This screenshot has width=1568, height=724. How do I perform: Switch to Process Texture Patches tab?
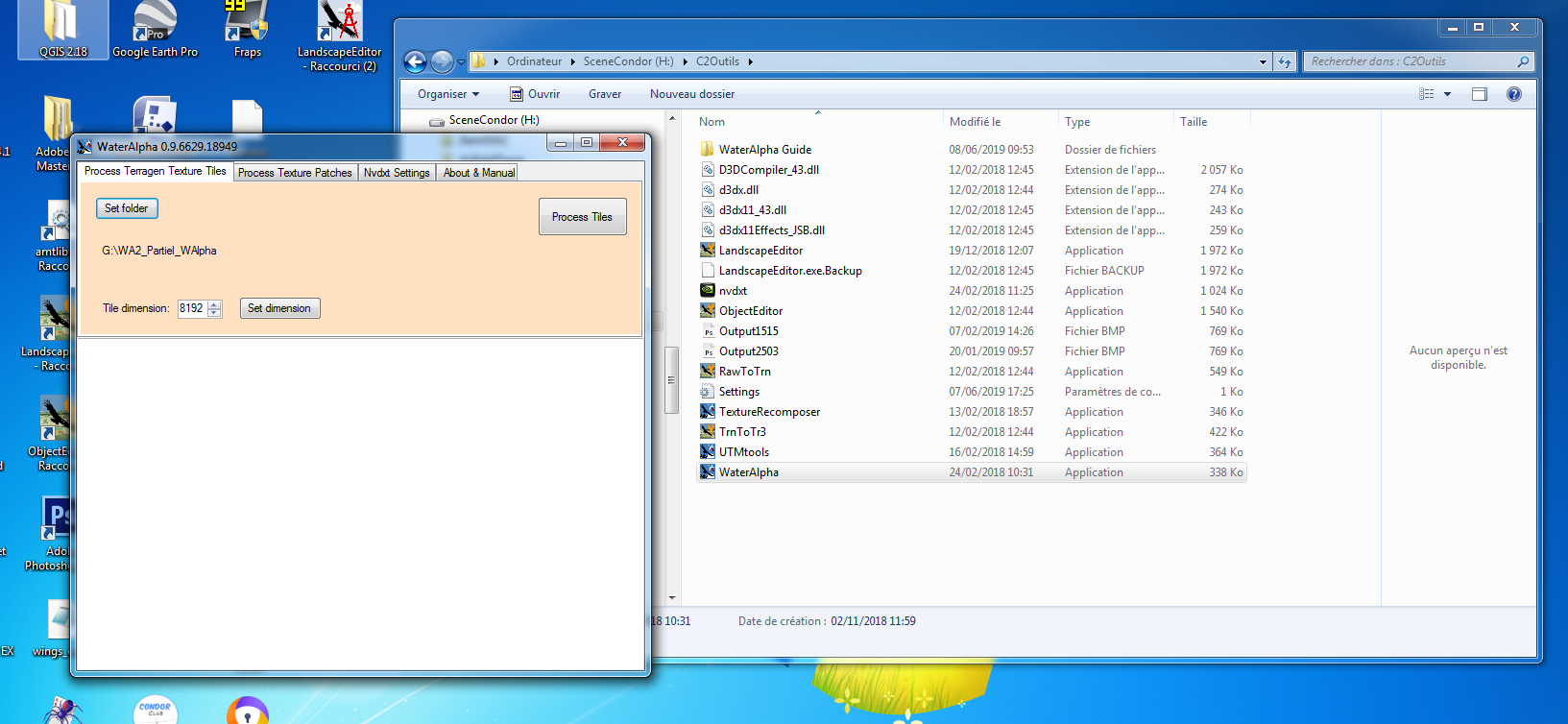(295, 173)
